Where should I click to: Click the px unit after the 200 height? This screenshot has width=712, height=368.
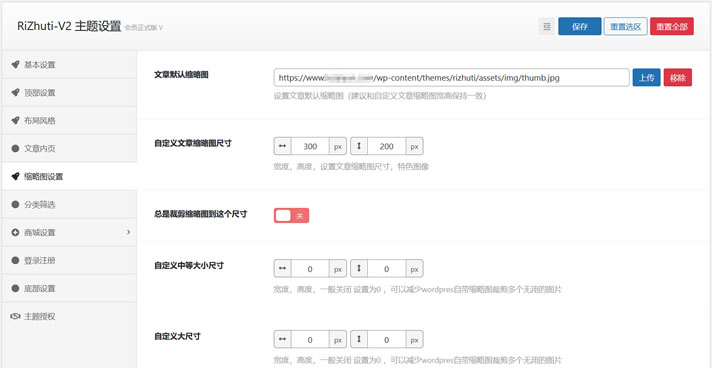(415, 146)
